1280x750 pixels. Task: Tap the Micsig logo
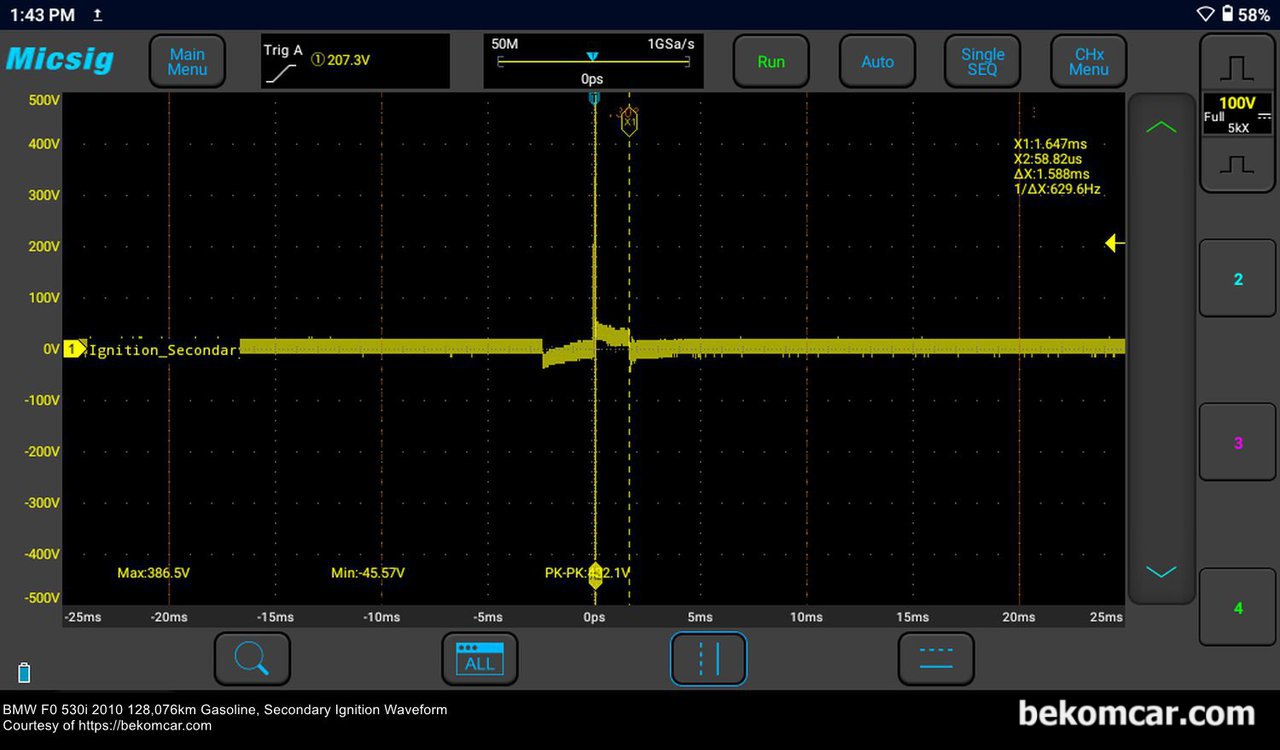[60, 59]
